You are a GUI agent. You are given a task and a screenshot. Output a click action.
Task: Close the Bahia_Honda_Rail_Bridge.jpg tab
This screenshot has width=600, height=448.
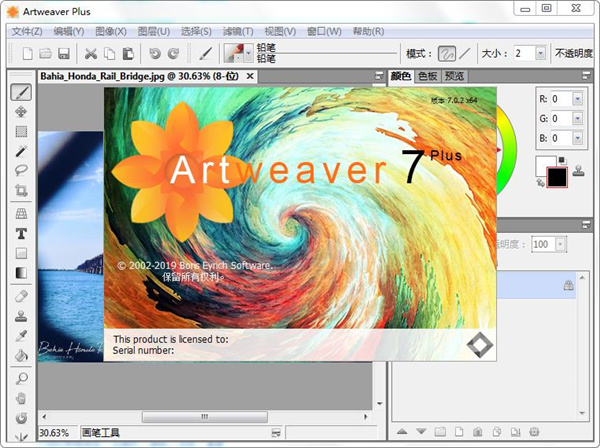[x=250, y=76]
